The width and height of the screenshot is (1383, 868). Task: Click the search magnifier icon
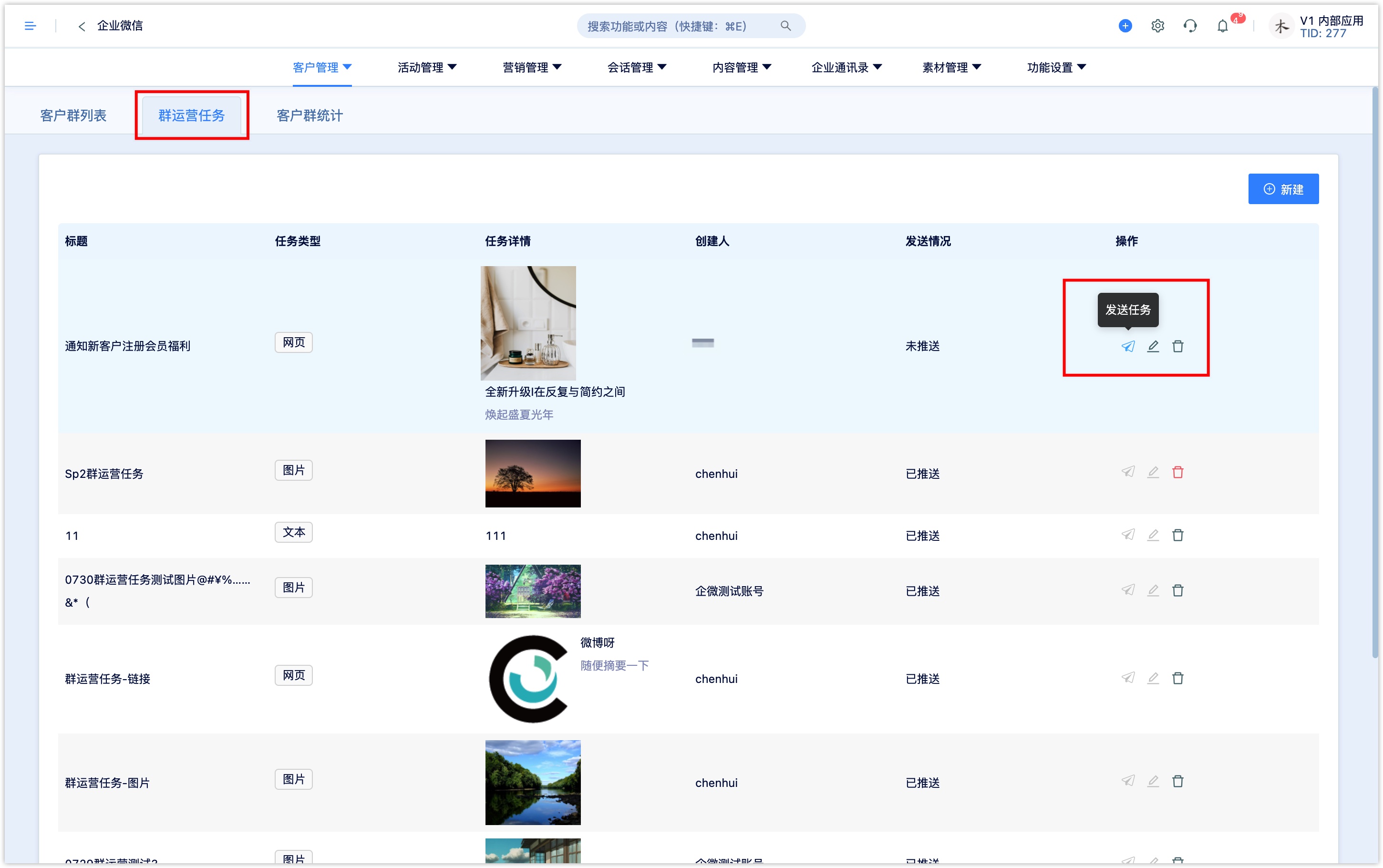pos(785,26)
